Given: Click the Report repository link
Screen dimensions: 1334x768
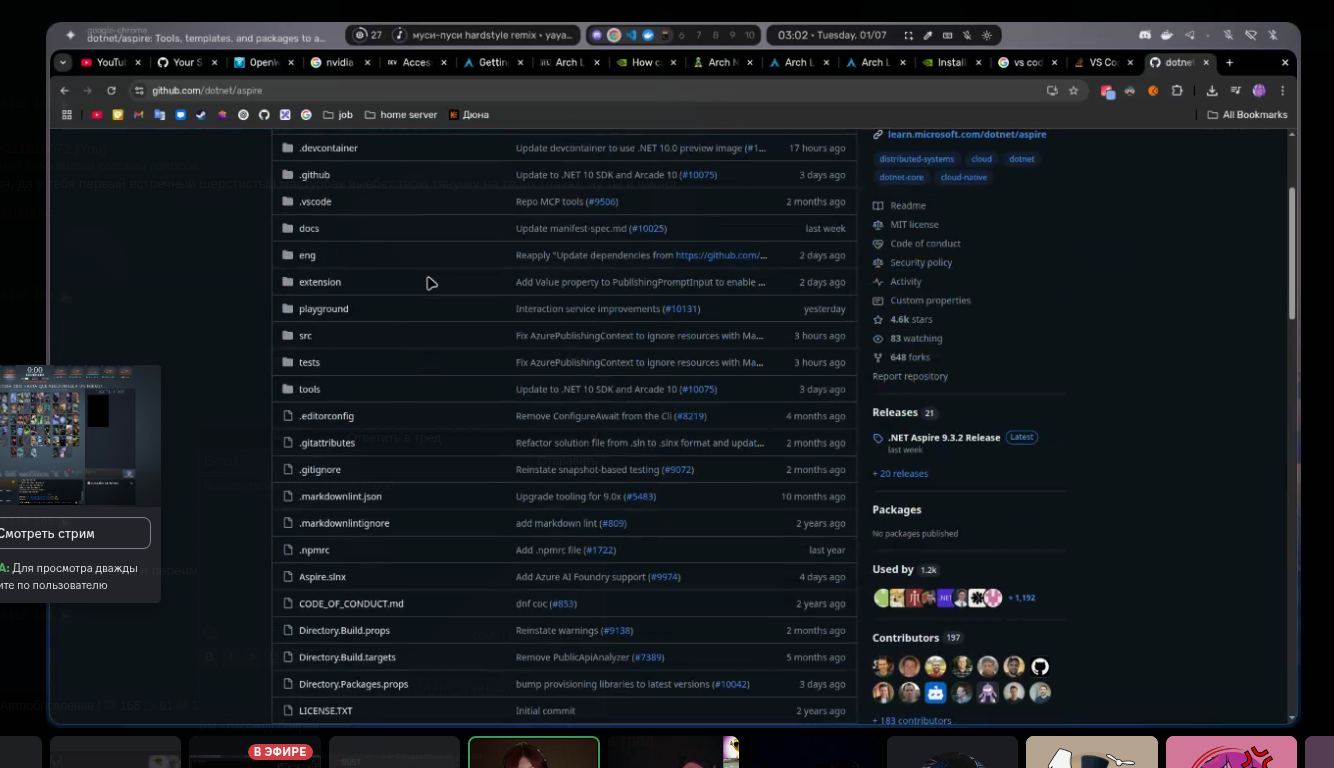Looking at the screenshot, I should [910, 377].
